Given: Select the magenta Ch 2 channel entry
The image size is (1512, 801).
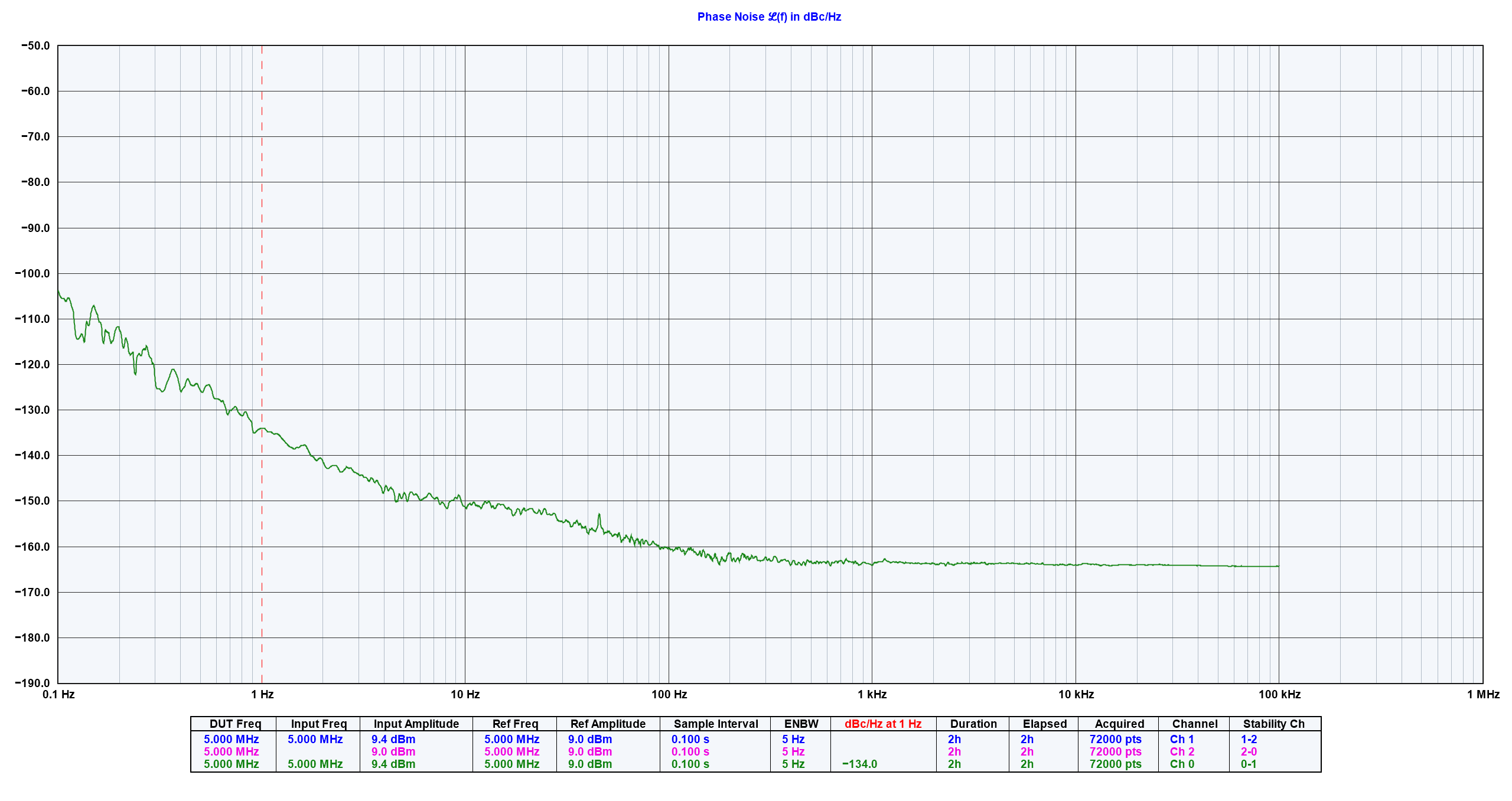Looking at the screenshot, I should pyautogui.click(x=1181, y=751).
